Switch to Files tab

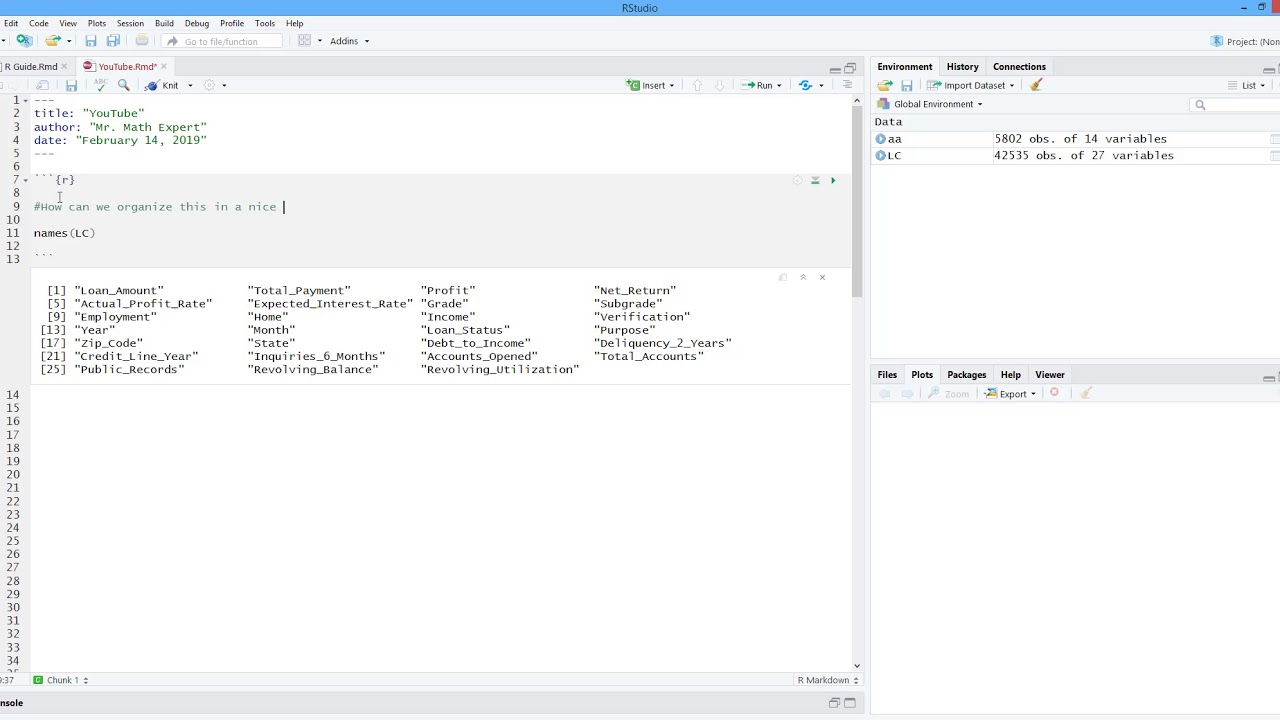(887, 375)
